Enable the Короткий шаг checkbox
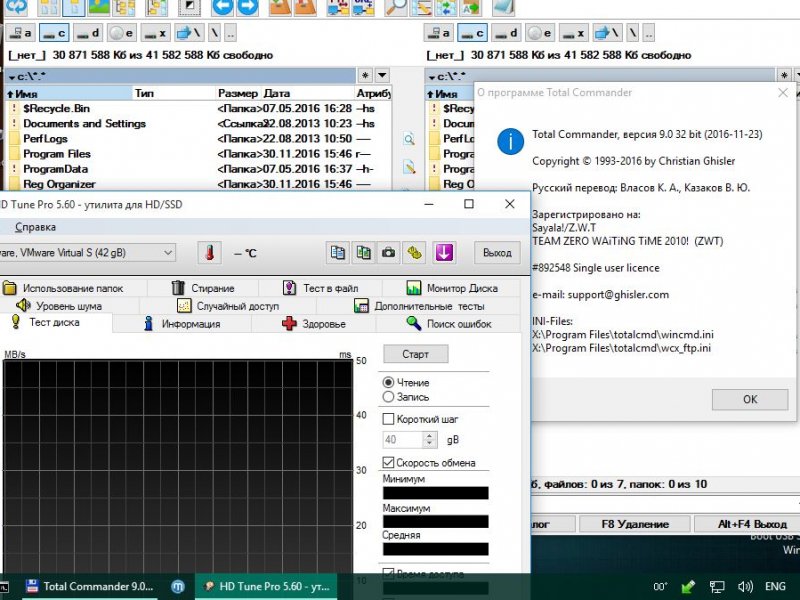This screenshot has width=800, height=600. click(388, 419)
